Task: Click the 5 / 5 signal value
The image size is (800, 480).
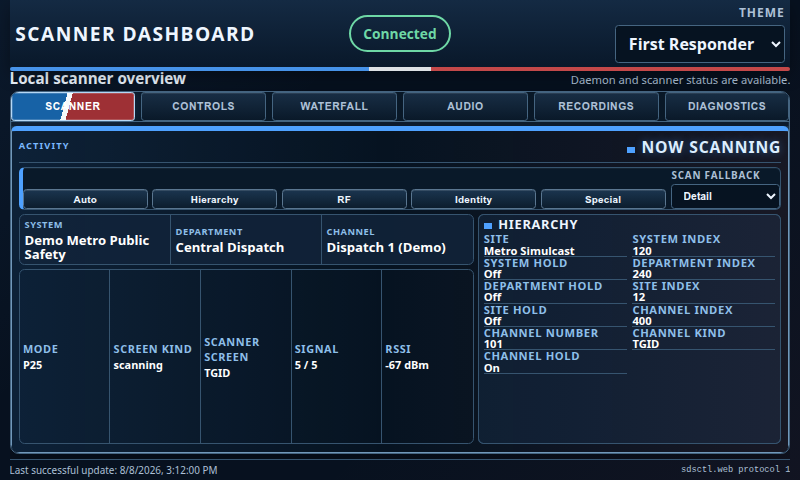Action: (306, 365)
